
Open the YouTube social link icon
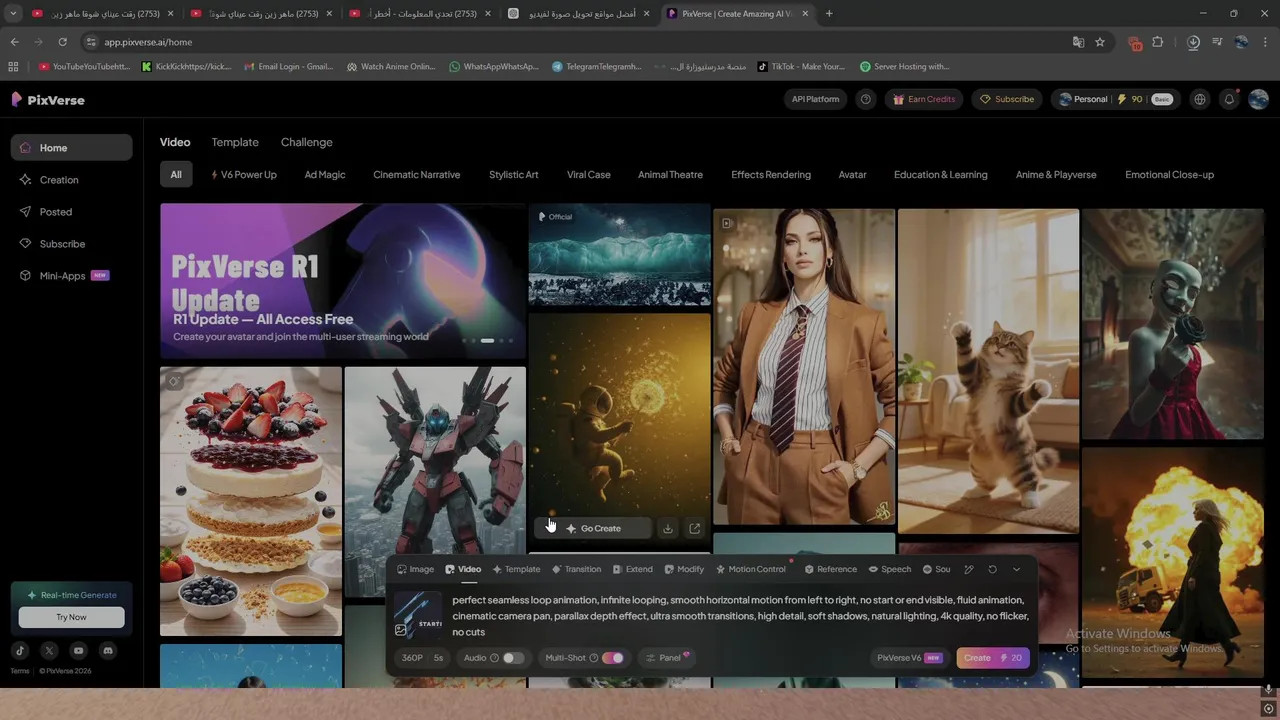point(78,651)
